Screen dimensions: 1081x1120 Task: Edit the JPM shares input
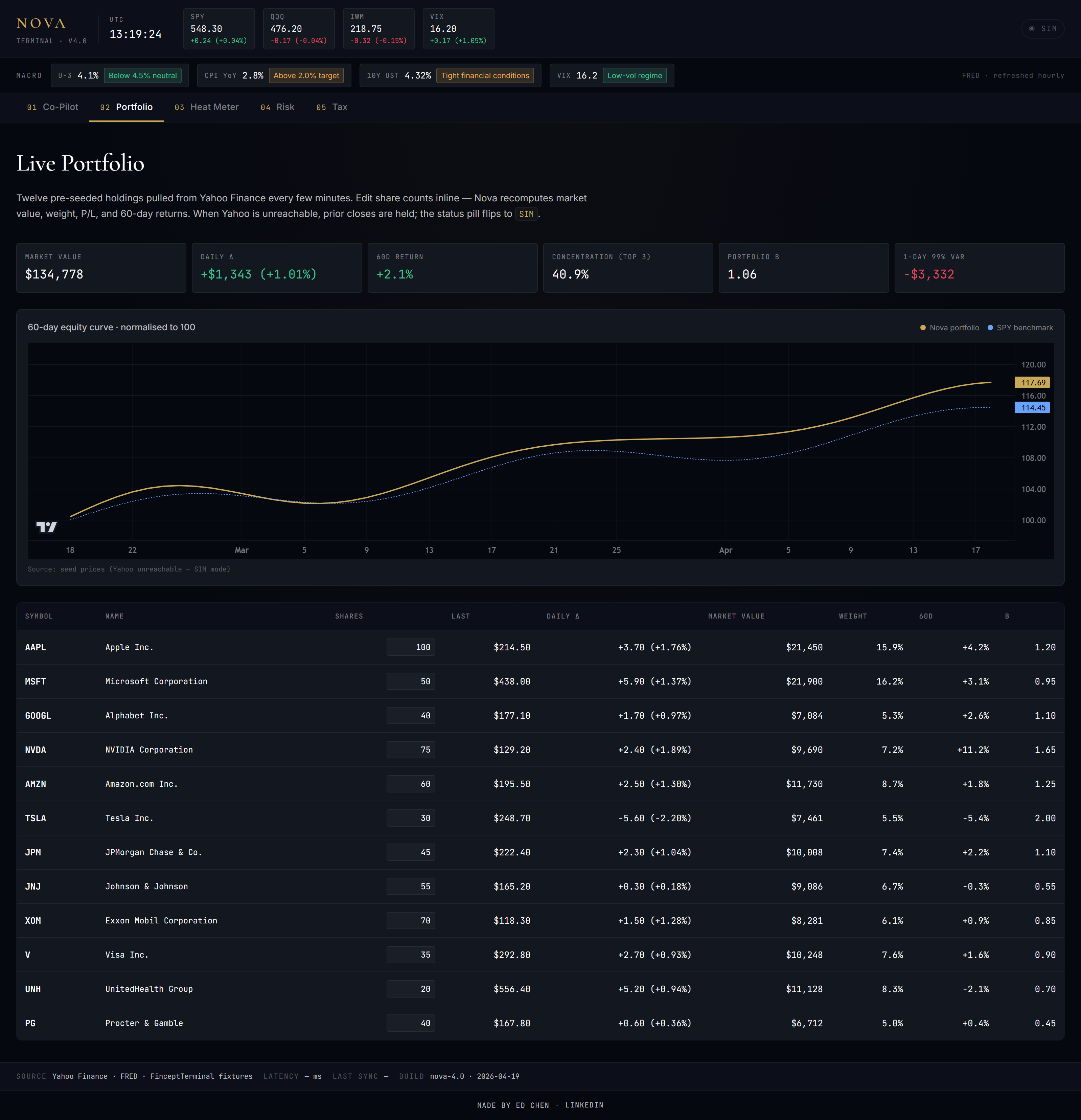[x=411, y=852]
